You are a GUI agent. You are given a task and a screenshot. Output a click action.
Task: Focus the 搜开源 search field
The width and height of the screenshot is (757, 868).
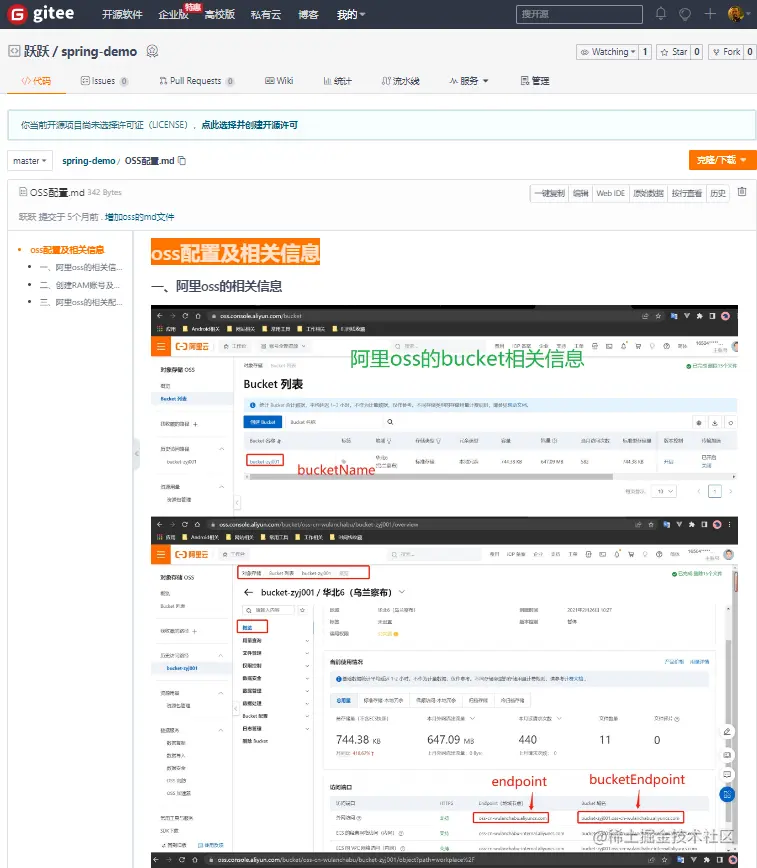coord(579,14)
